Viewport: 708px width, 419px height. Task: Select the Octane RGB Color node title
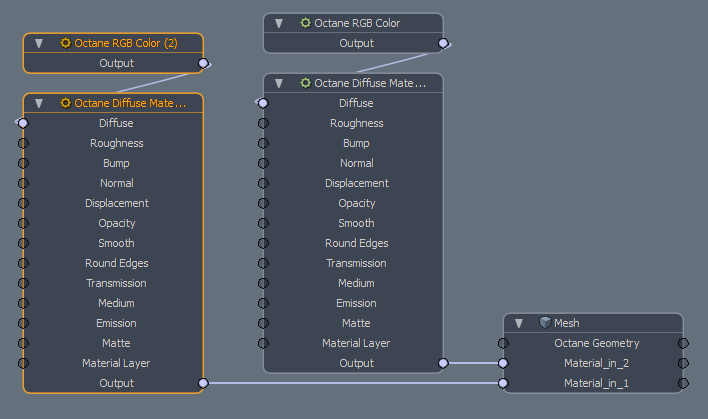click(x=357, y=23)
